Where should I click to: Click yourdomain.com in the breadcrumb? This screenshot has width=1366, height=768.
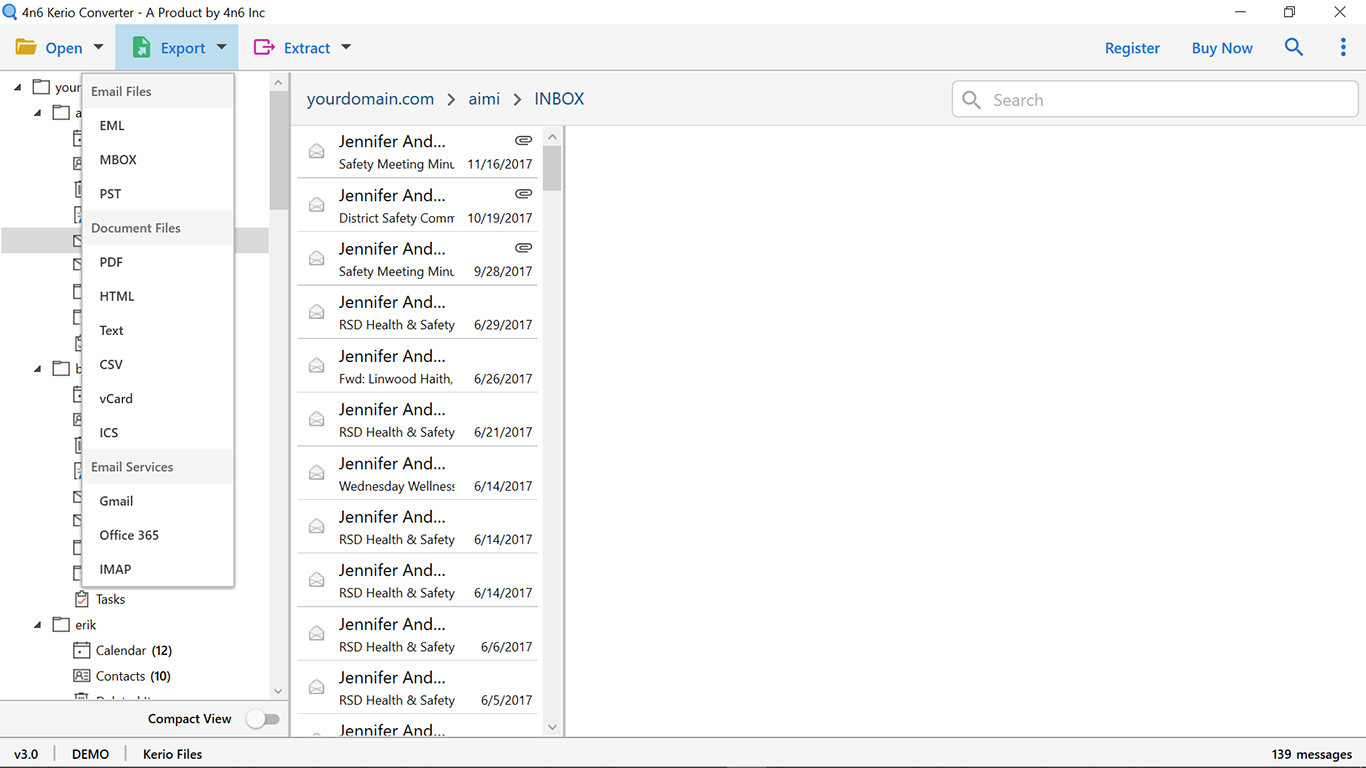(370, 99)
